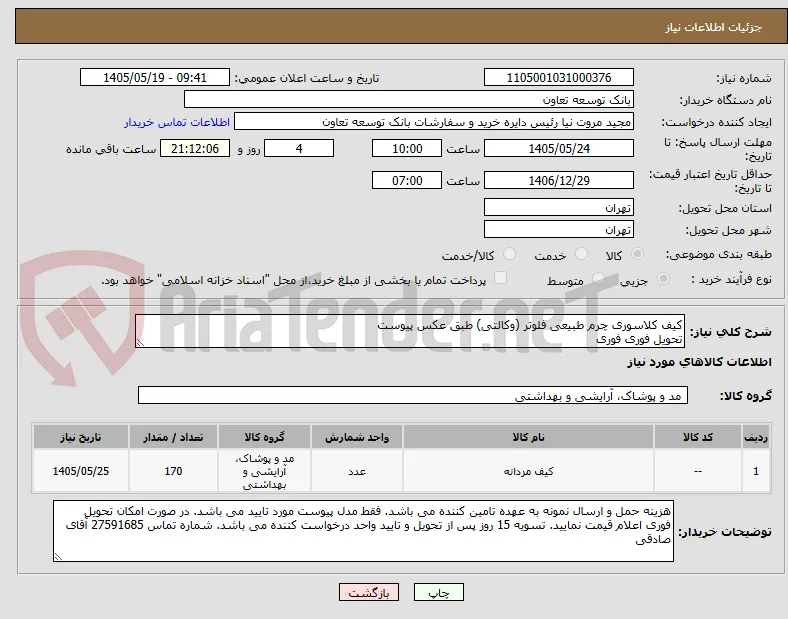Click the delivery city field تهران

point(559,230)
